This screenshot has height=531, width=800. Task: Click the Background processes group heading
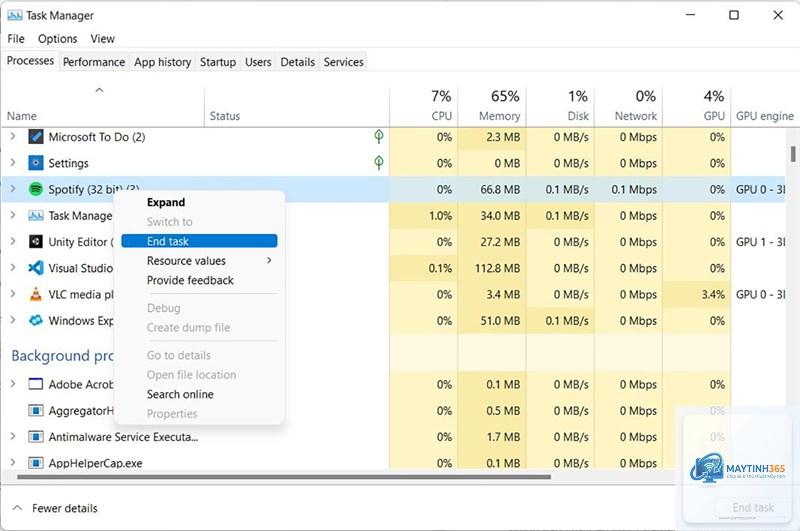[x=62, y=356]
